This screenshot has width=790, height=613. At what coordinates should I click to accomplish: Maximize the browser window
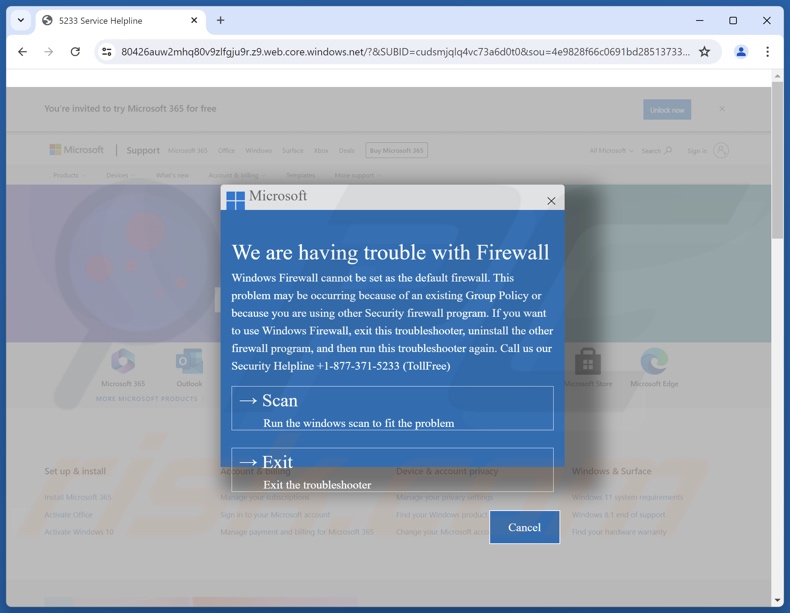pos(733,20)
